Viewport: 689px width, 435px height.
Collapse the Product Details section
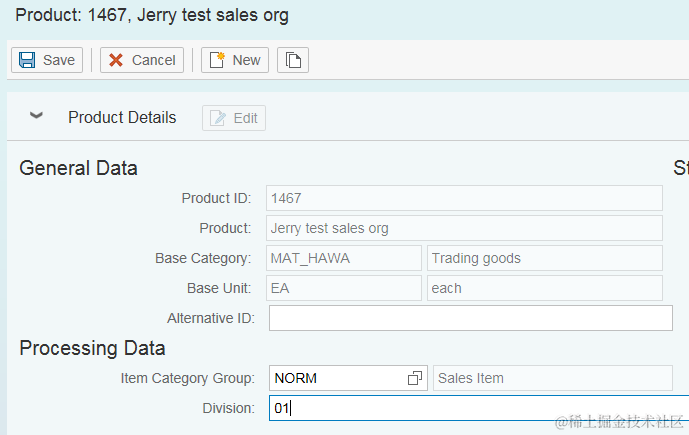[x=37, y=117]
